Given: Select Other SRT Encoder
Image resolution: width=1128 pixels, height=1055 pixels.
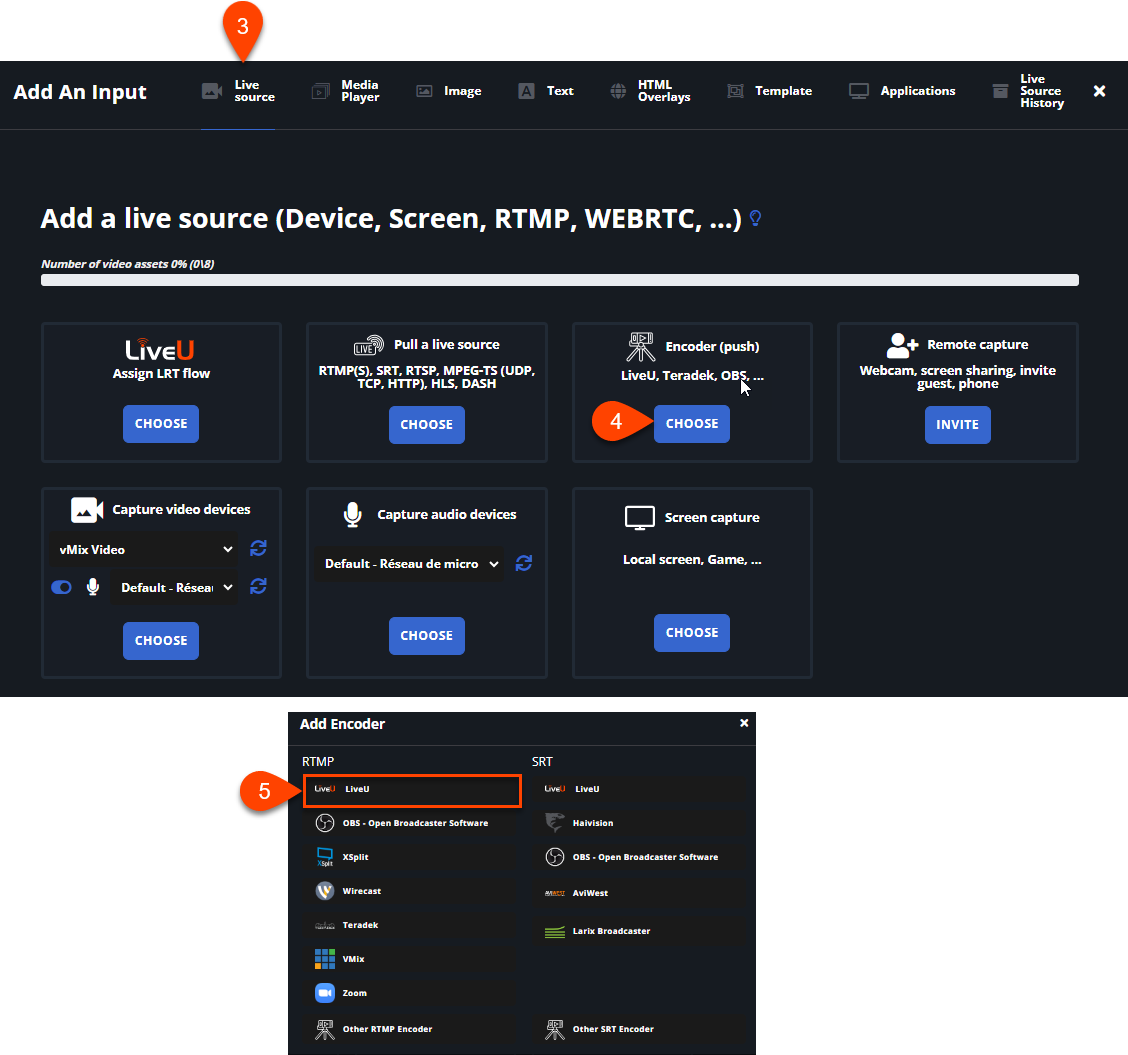Looking at the screenshot, I should point(640,1029).
